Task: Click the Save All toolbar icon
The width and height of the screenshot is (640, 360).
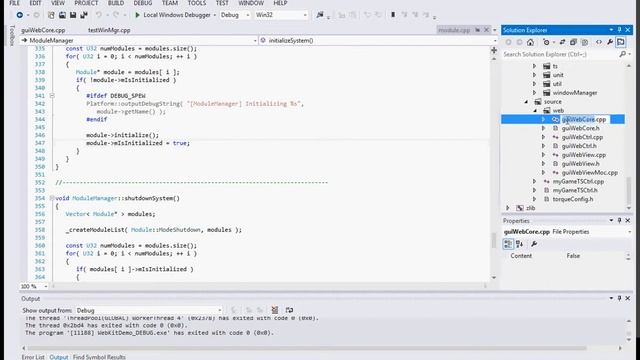Action: (84, 15)
